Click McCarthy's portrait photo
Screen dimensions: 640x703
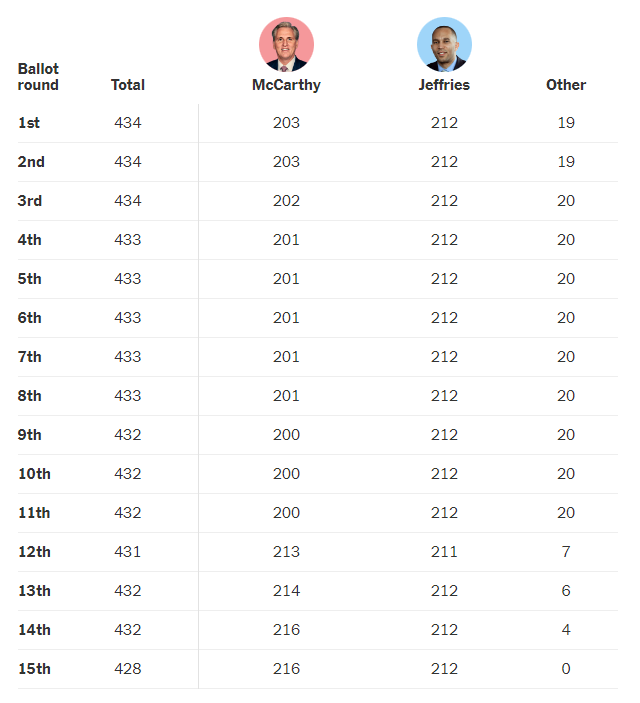coord(286,44)
